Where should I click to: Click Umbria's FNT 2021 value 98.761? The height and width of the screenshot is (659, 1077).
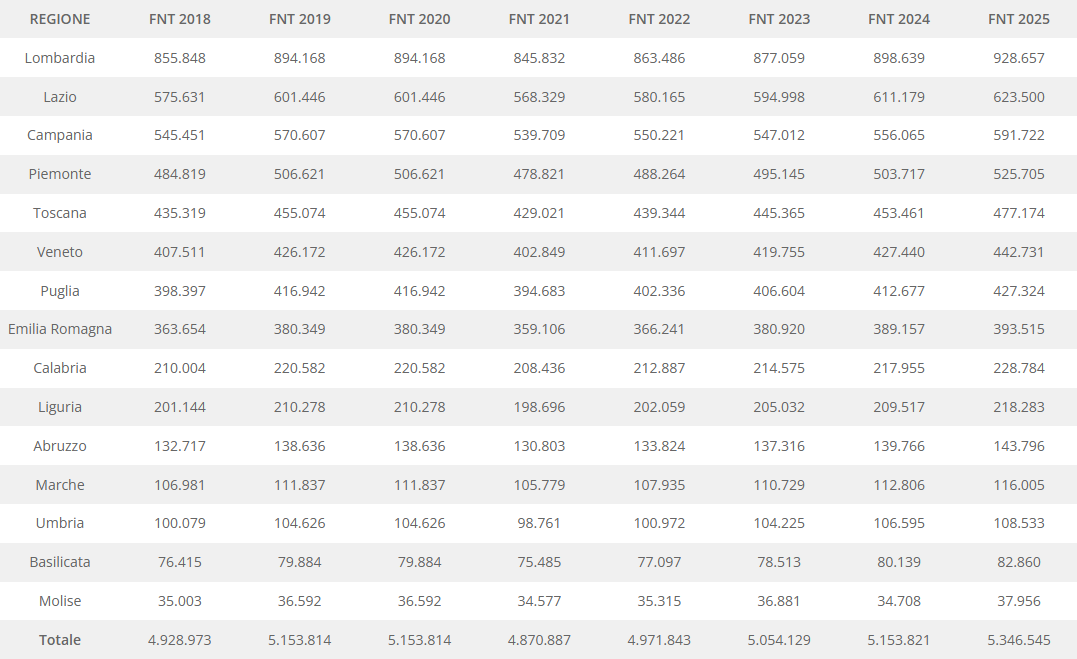[x=540, y=523]
